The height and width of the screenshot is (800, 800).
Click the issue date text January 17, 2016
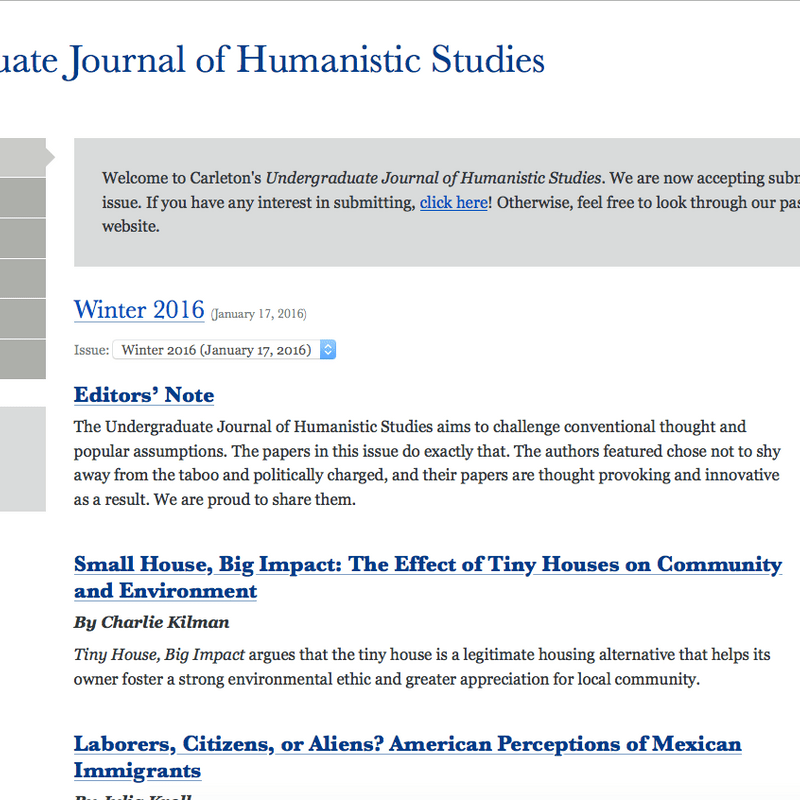(258, 314)
